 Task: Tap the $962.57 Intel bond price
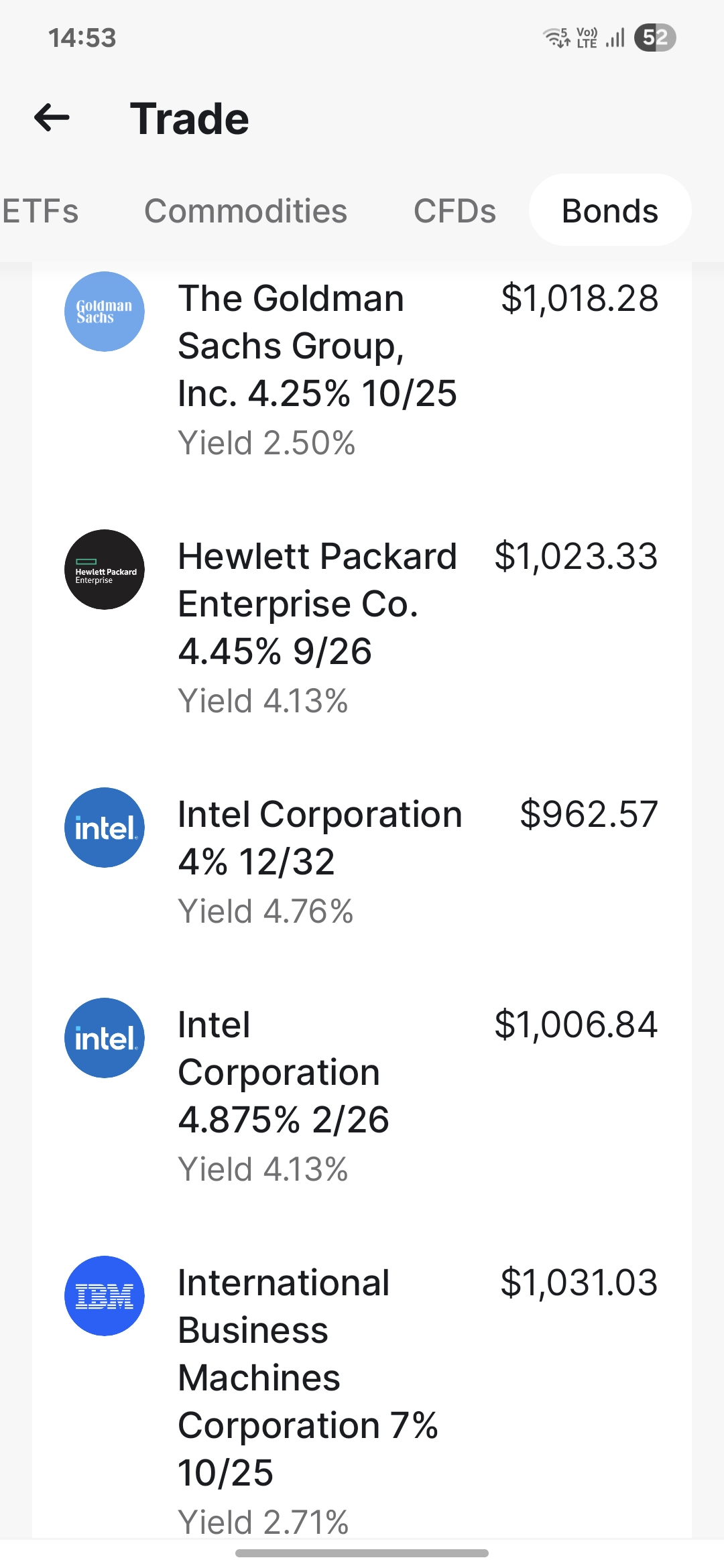[x=589, y=814]
